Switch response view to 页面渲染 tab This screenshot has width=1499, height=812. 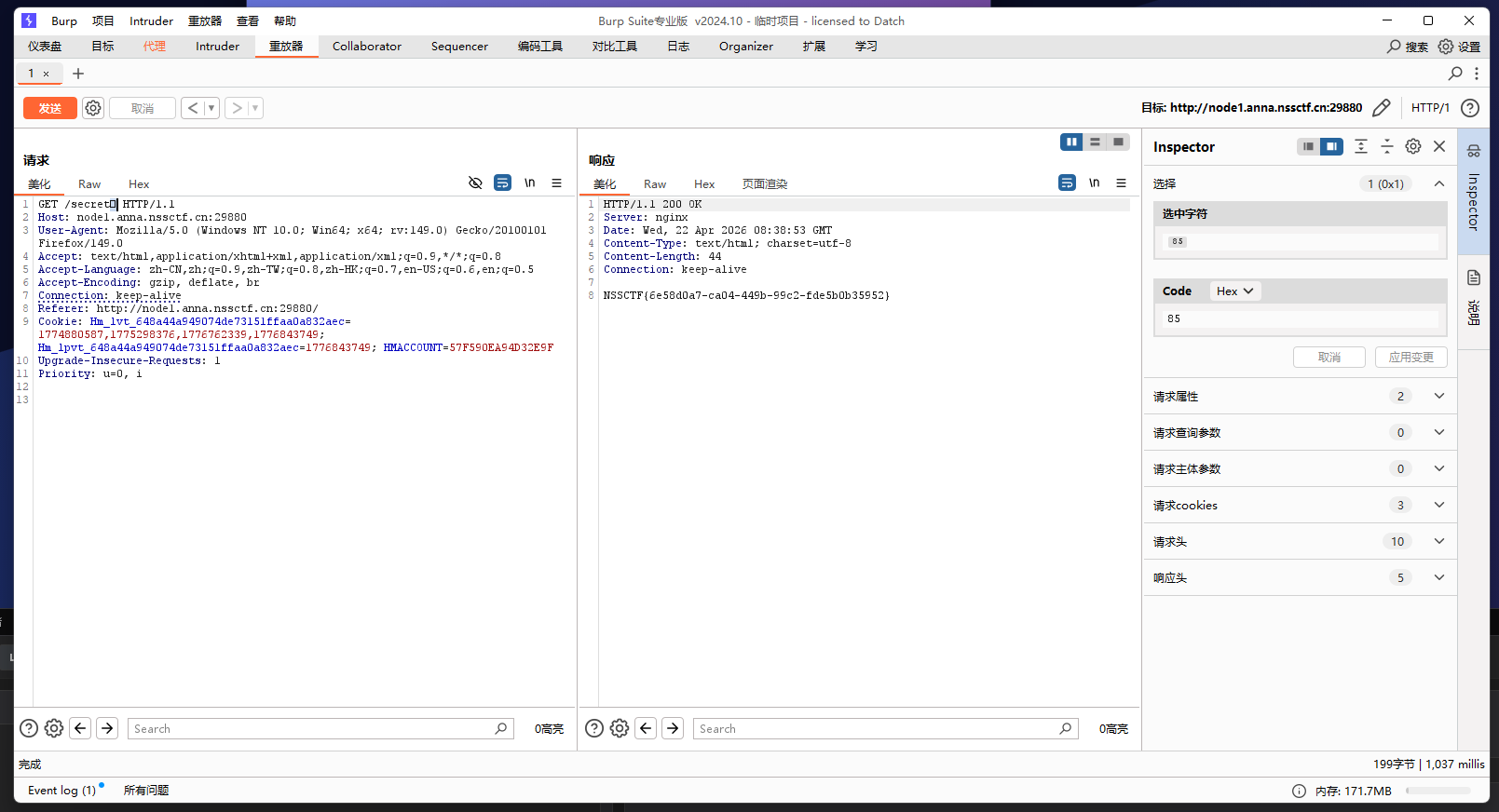pos(764,184)
